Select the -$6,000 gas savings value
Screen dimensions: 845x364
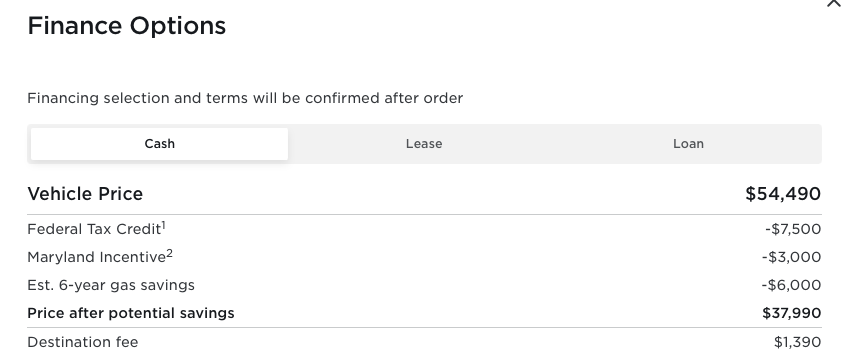click(792, 285)
